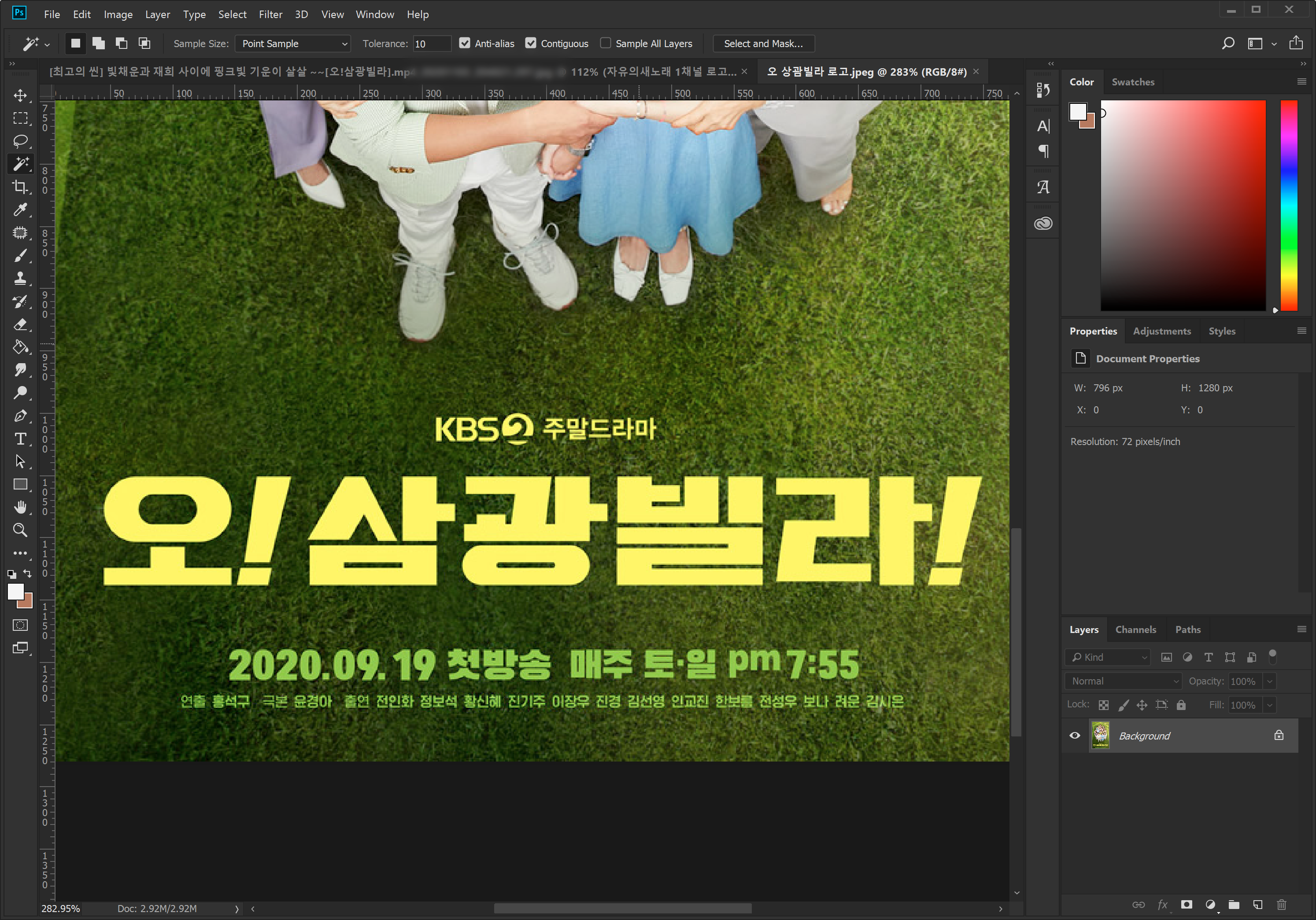Viewport: 1316px width, 920px height.
Task: Uncheck the Contiguous option
Action: [x=531, y=44]
